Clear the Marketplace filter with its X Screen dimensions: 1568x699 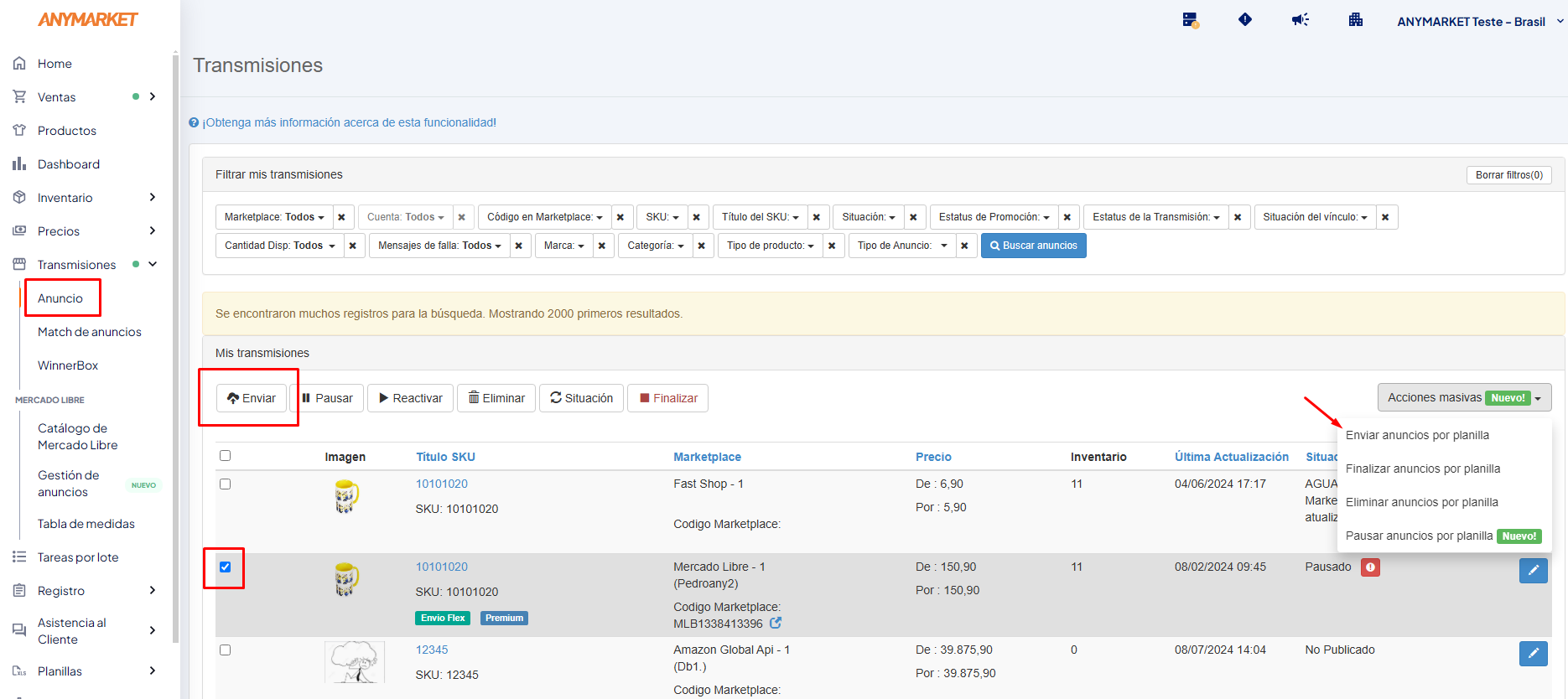(341, 217)
